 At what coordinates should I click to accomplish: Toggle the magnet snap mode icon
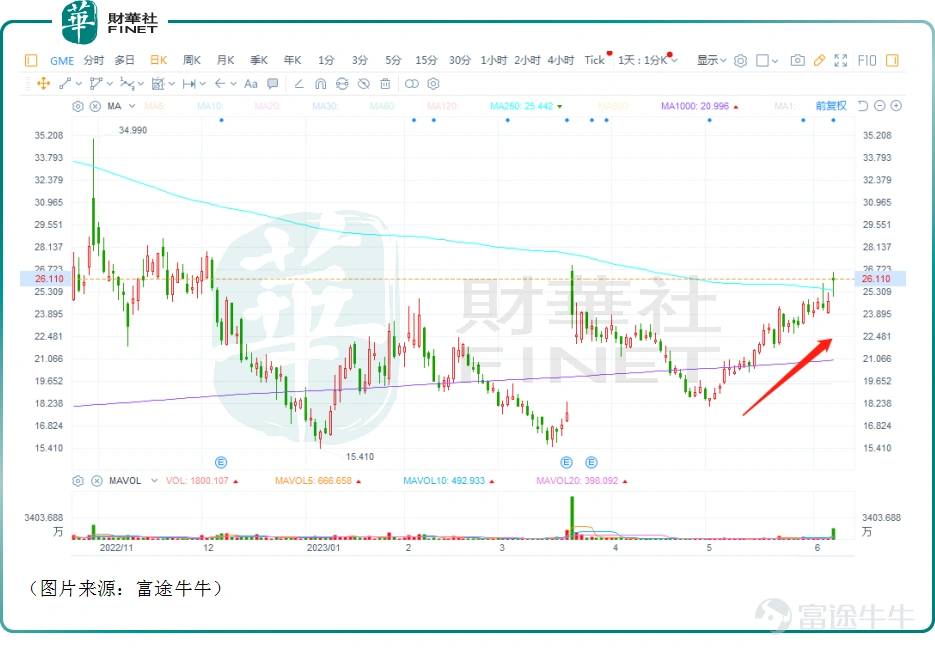[321, 83]
